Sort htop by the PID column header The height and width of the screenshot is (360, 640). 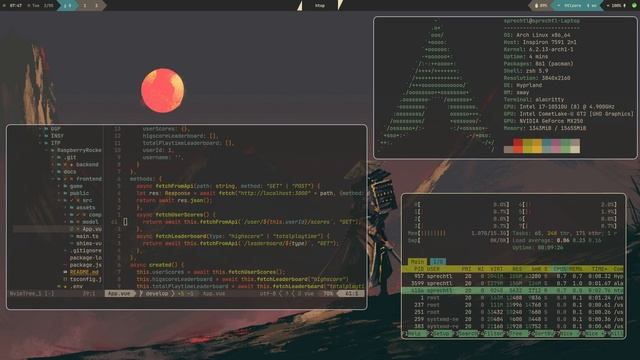tap(419, 269)
